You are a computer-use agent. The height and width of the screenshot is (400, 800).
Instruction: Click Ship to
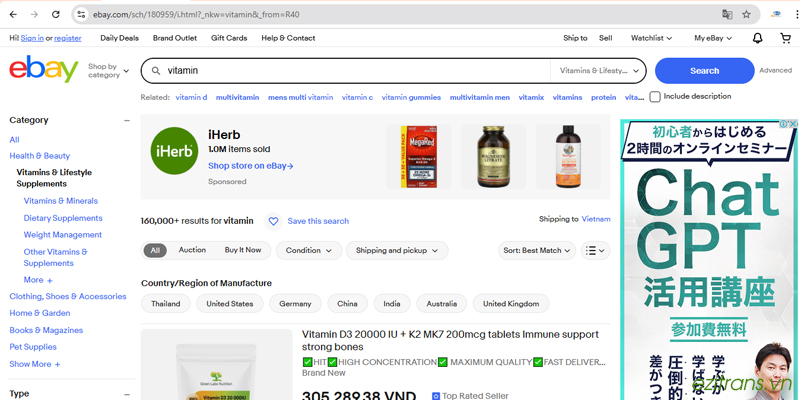point(575,38)
